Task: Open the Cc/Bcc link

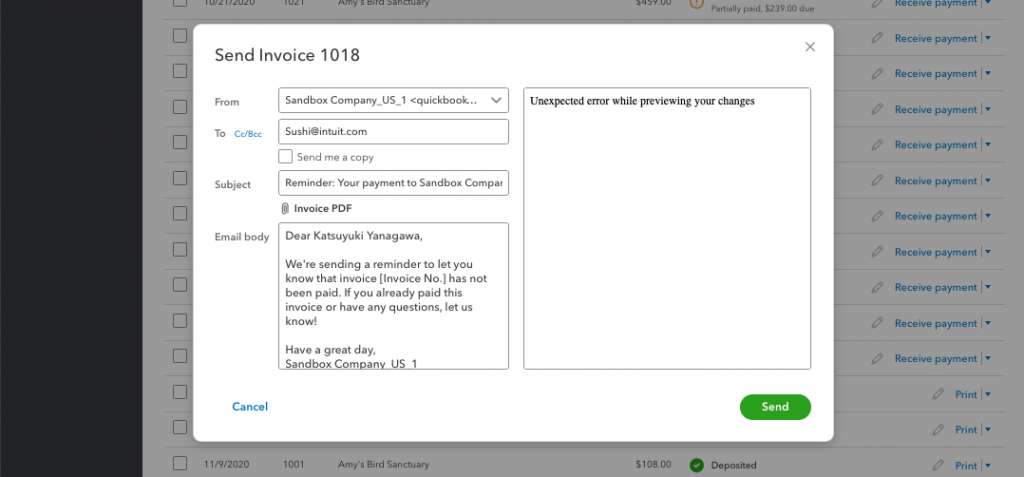Action: (248, 134)
